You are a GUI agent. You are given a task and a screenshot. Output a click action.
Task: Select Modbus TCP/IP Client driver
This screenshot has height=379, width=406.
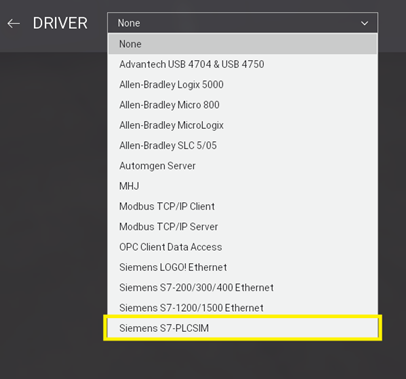coord(243,206)
